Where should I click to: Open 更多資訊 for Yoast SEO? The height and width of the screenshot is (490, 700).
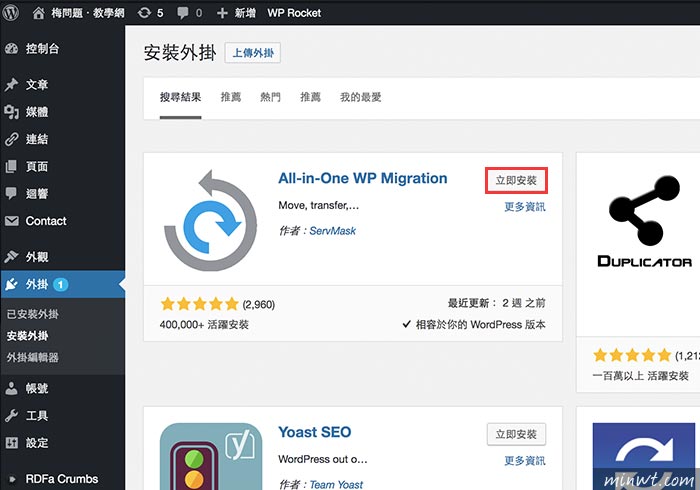(x=525, y=461)
